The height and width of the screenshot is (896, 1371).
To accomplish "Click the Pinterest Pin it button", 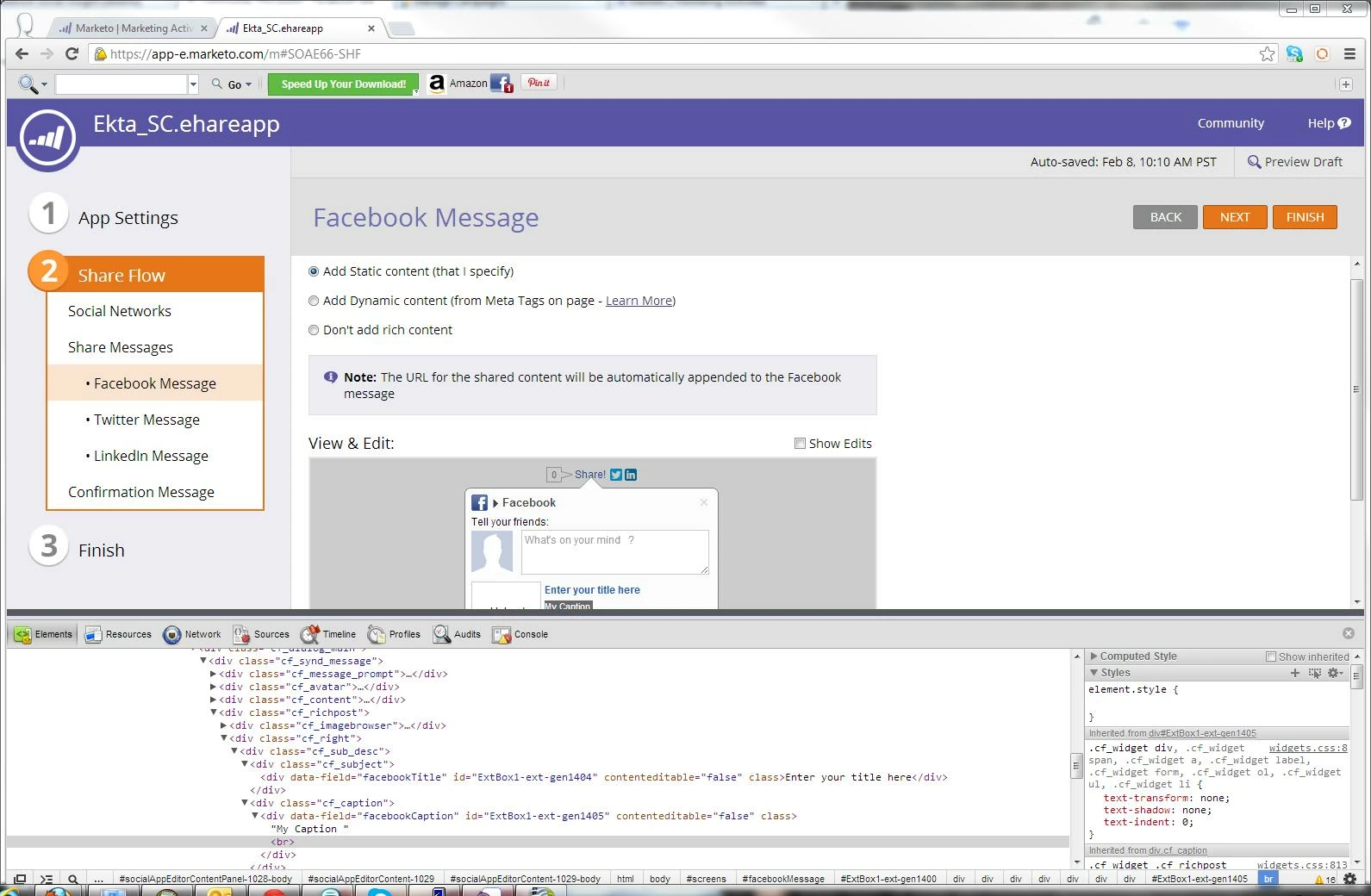I will [539, 83].
